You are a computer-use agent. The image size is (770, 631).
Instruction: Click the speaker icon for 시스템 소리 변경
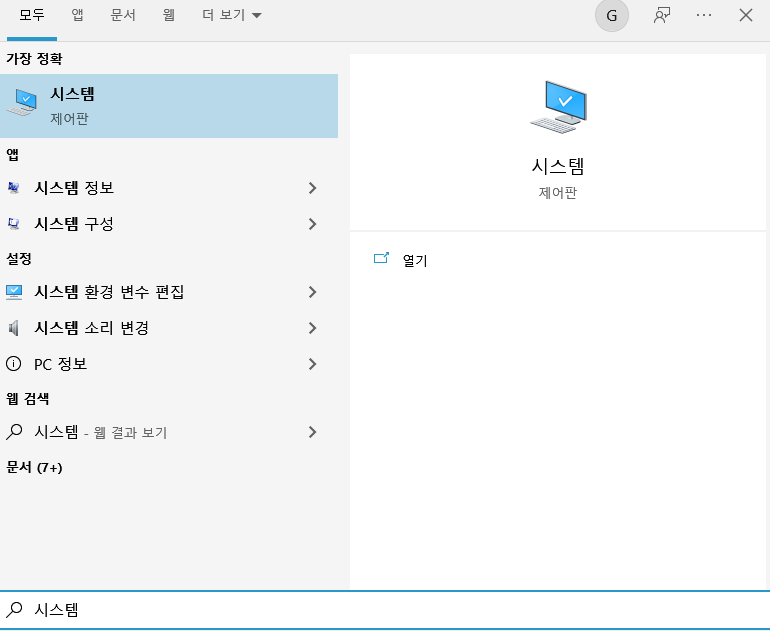pos(14,328)
